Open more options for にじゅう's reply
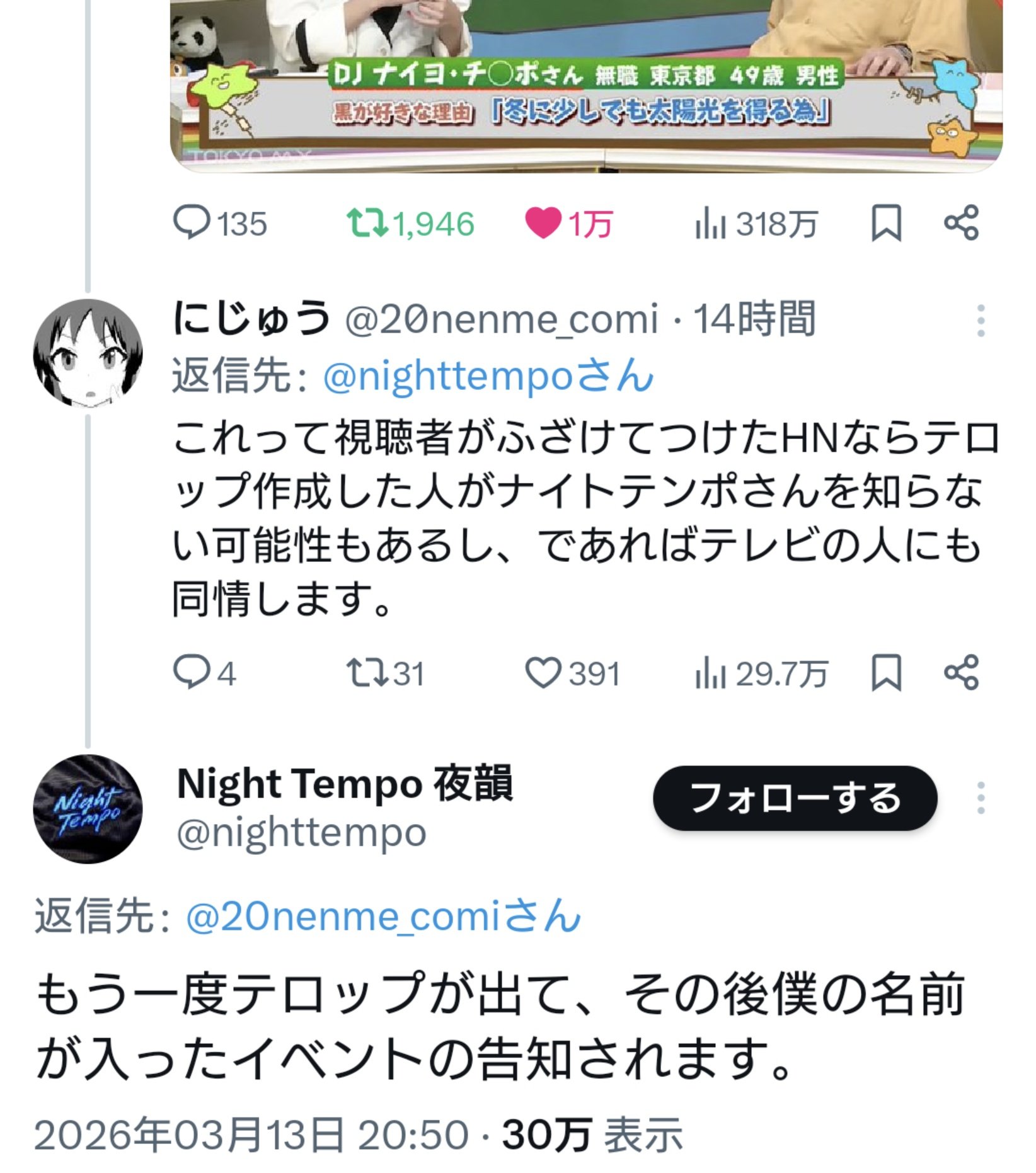 981,321
